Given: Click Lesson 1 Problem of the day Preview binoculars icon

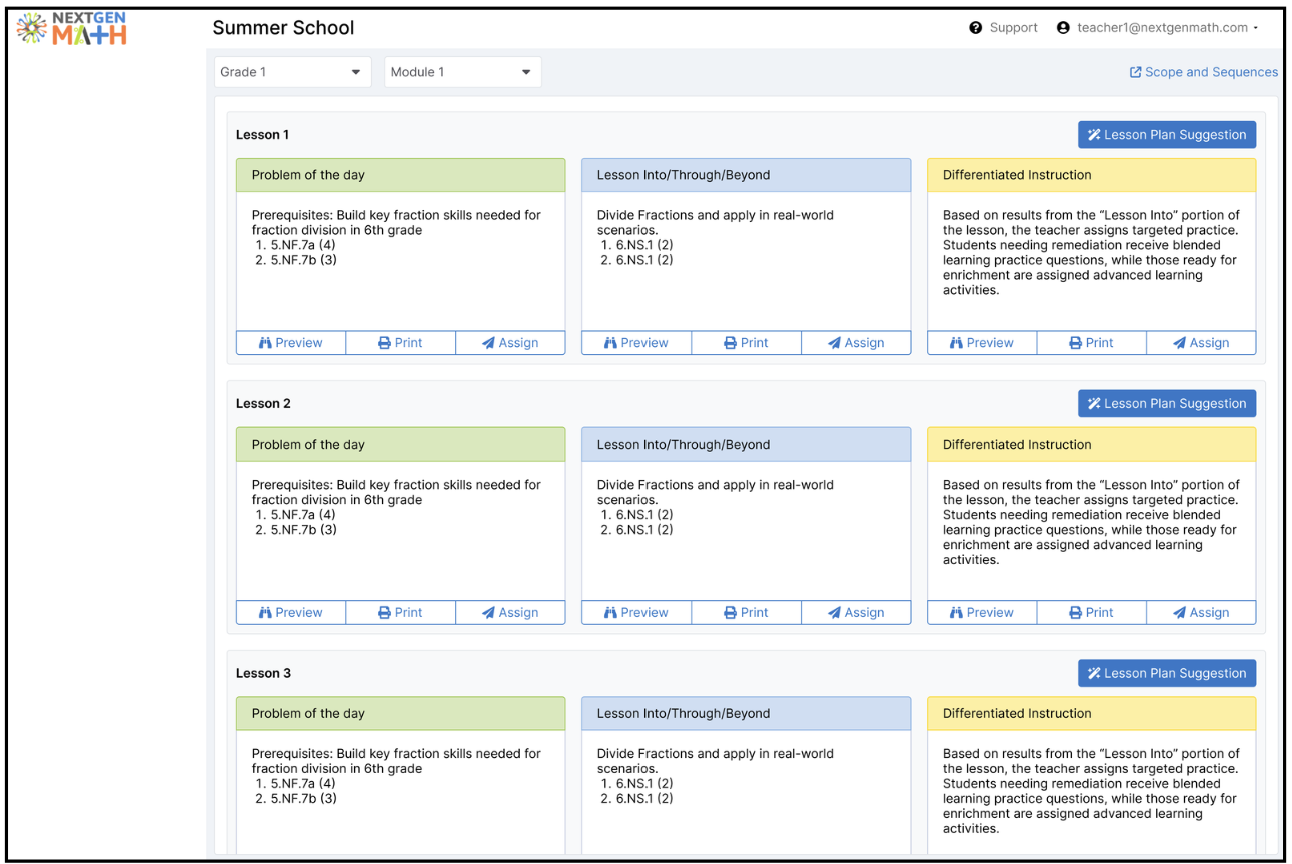Looking at the screenshot, I should [x=265, y=343].
